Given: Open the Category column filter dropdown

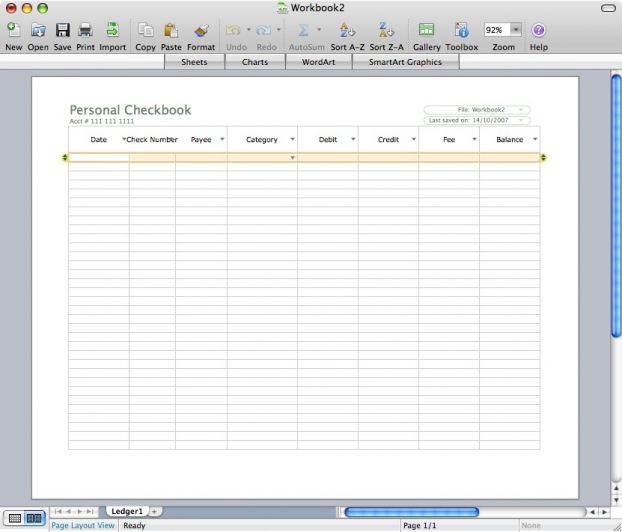Looking at the screenshot, I should pyautogui.click(x=293, y=140).
